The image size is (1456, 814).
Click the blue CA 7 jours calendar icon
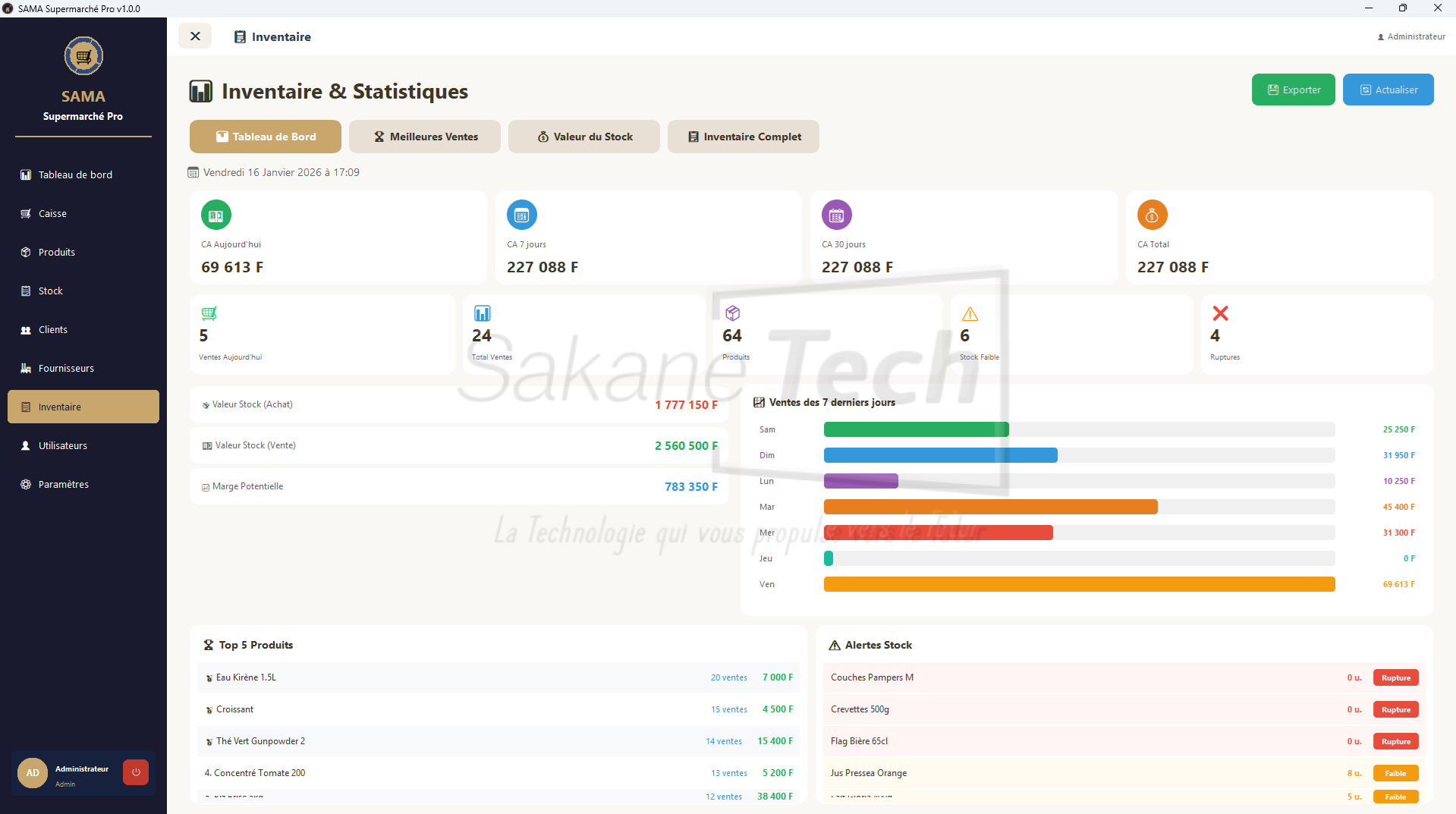click(x=522, y=215)
